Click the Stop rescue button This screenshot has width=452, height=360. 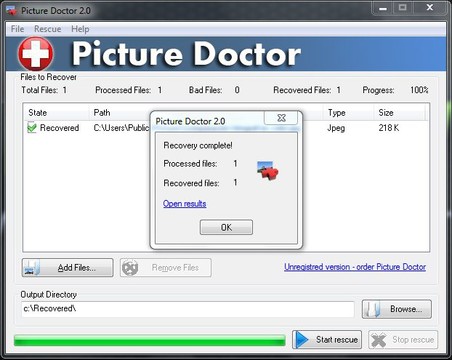point(403,340)
